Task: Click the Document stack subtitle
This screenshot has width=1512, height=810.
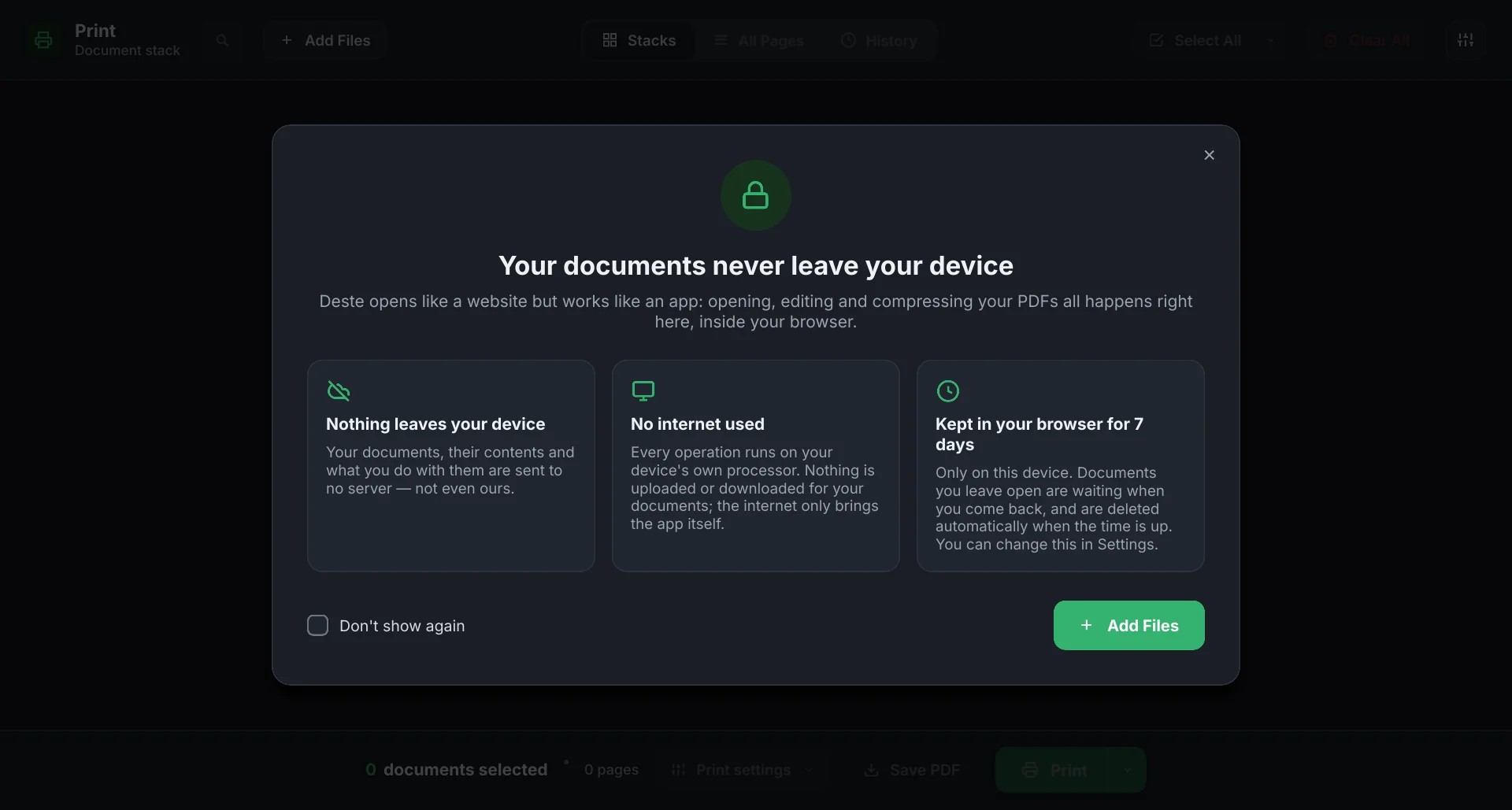Action: (x=128, y=50)
